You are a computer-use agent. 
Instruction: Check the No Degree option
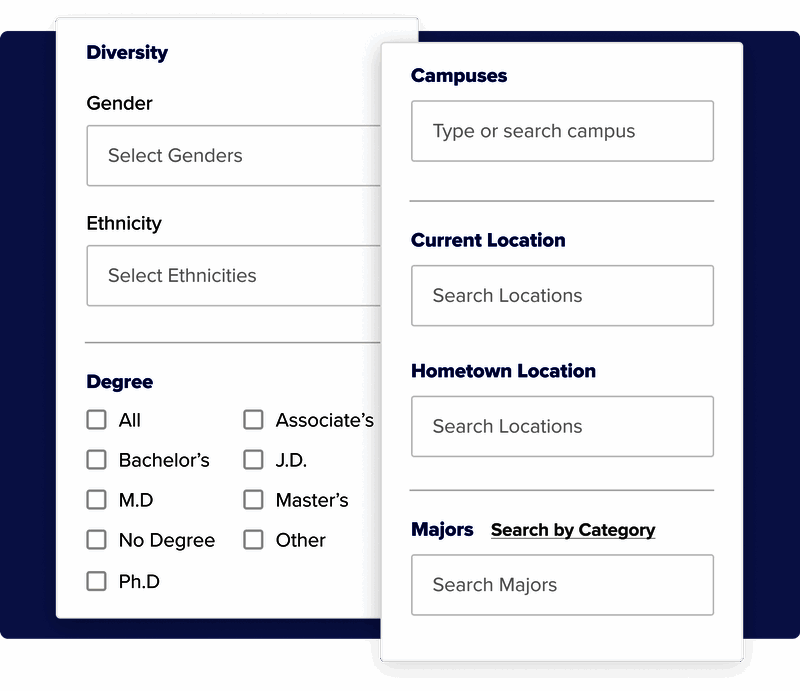[x=96, y=540]
